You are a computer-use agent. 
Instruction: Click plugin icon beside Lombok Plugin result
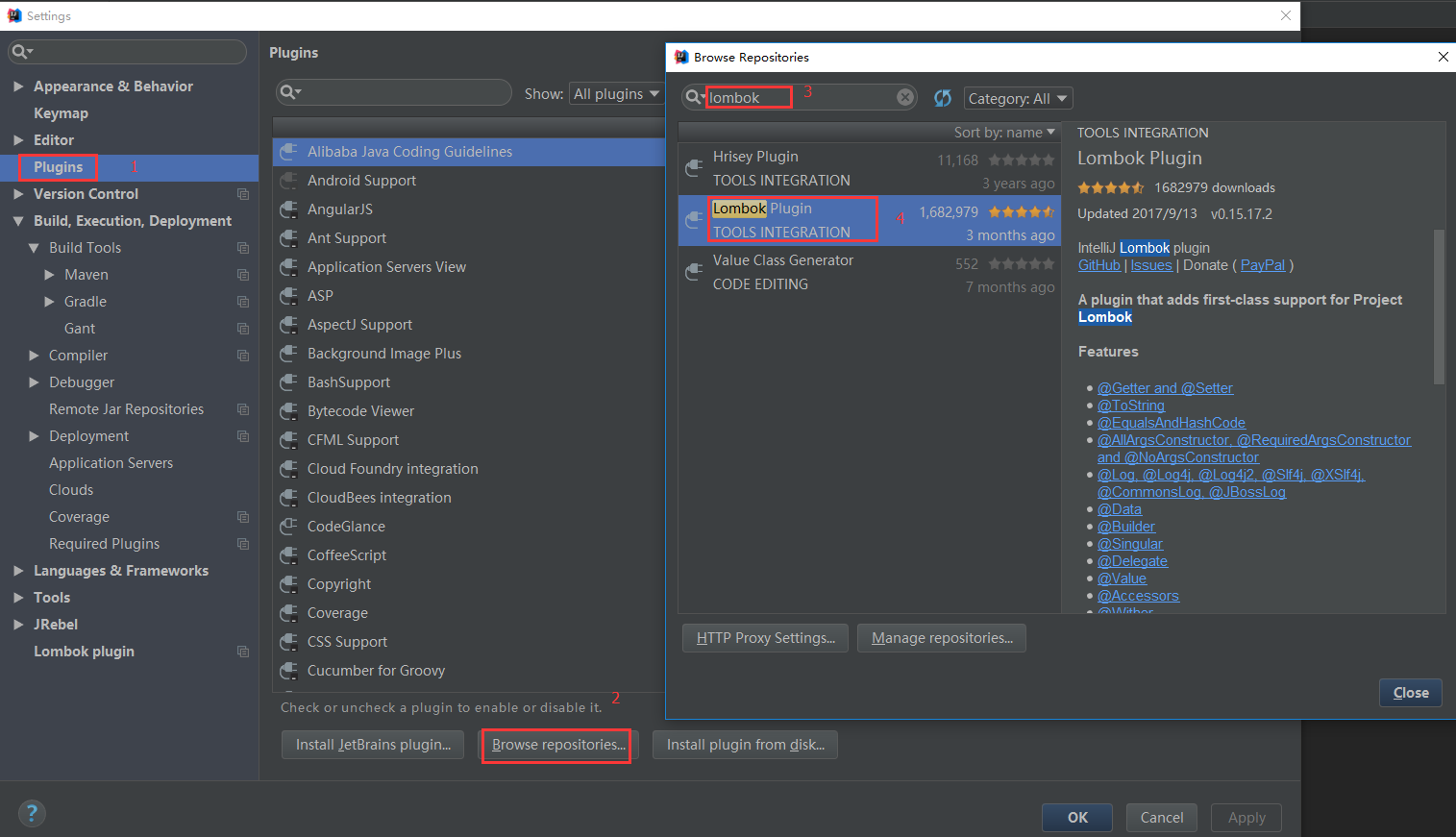tap(694, 221)
